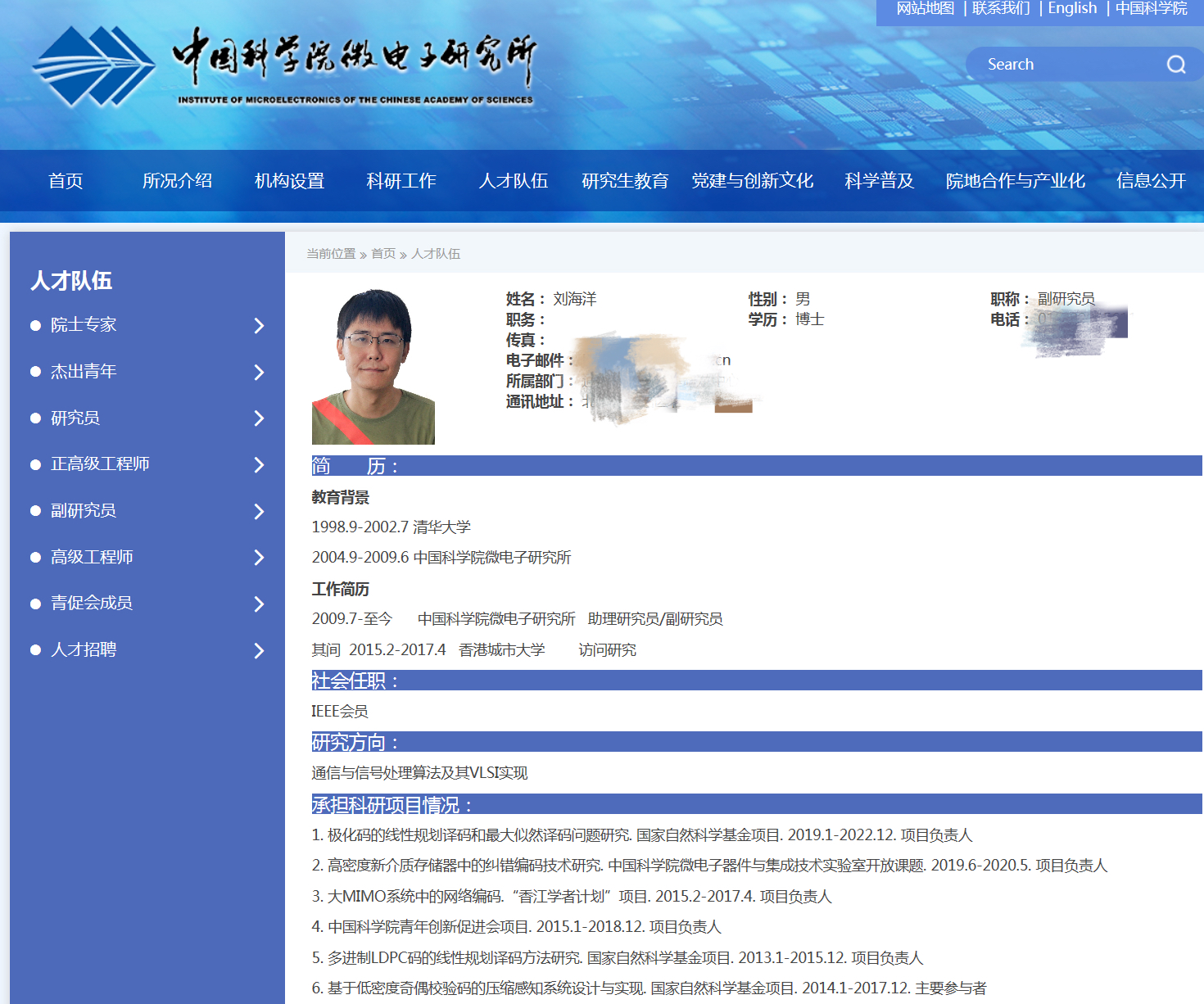Click the search magnifier icon
1204x1004 pixels.
point(1176,65)
